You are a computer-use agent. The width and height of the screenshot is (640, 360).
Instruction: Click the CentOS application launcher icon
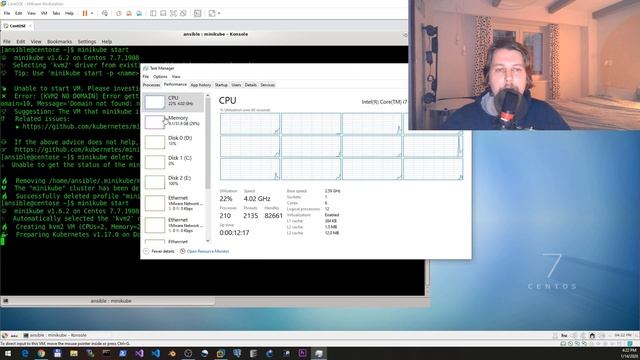(5, 336)
